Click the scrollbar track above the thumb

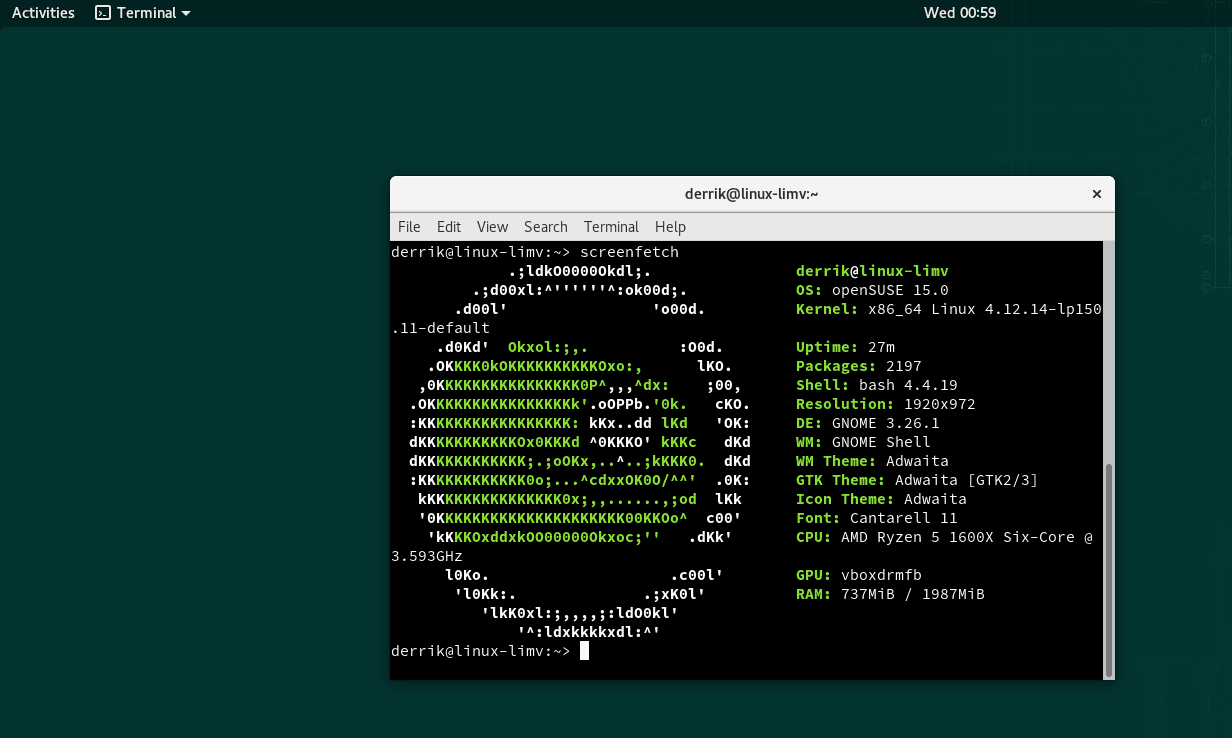1107,350
